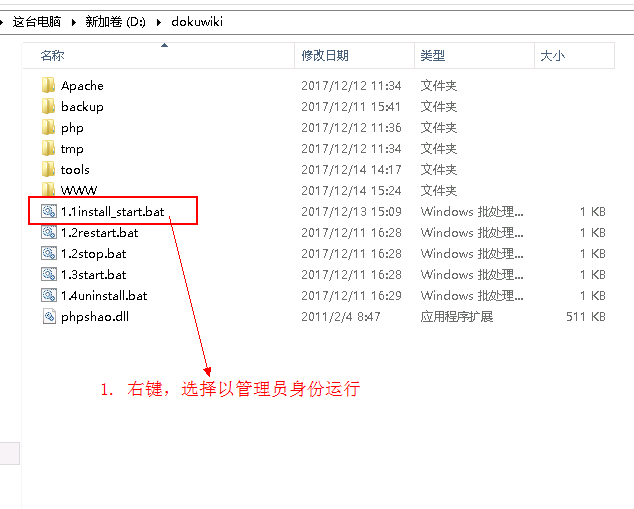Click the 511 KB size cell
This screenshot has width=634, height=509.
(586, 317)
